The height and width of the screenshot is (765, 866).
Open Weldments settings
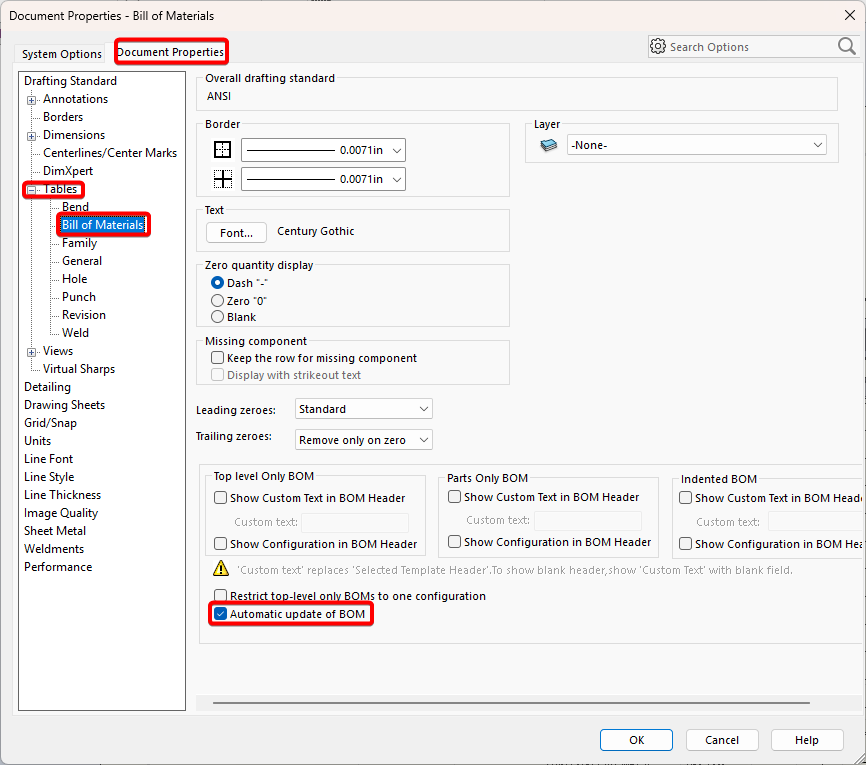pos(54,548)
